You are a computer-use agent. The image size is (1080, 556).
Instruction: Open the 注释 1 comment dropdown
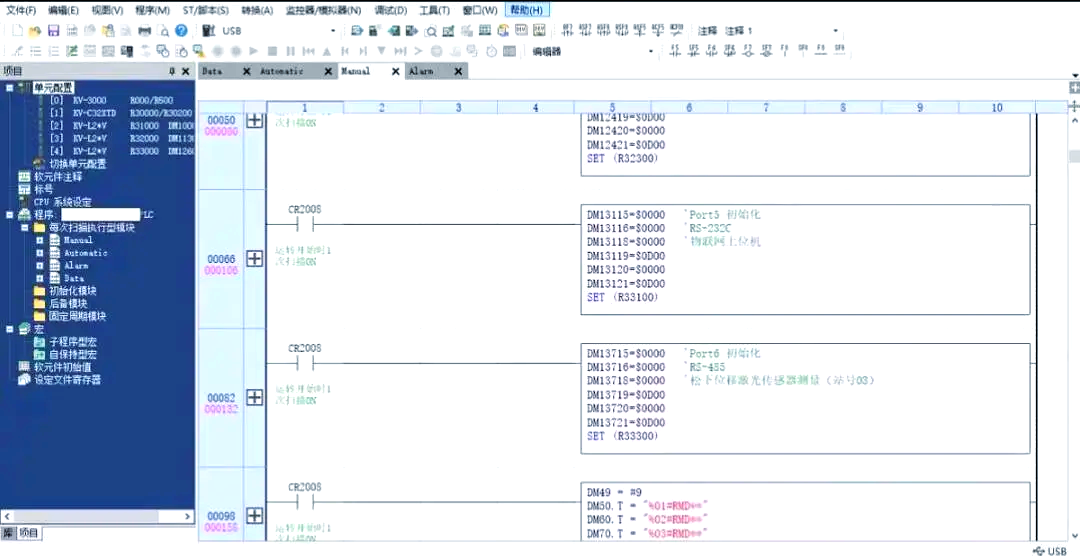[x=835, y=31]
